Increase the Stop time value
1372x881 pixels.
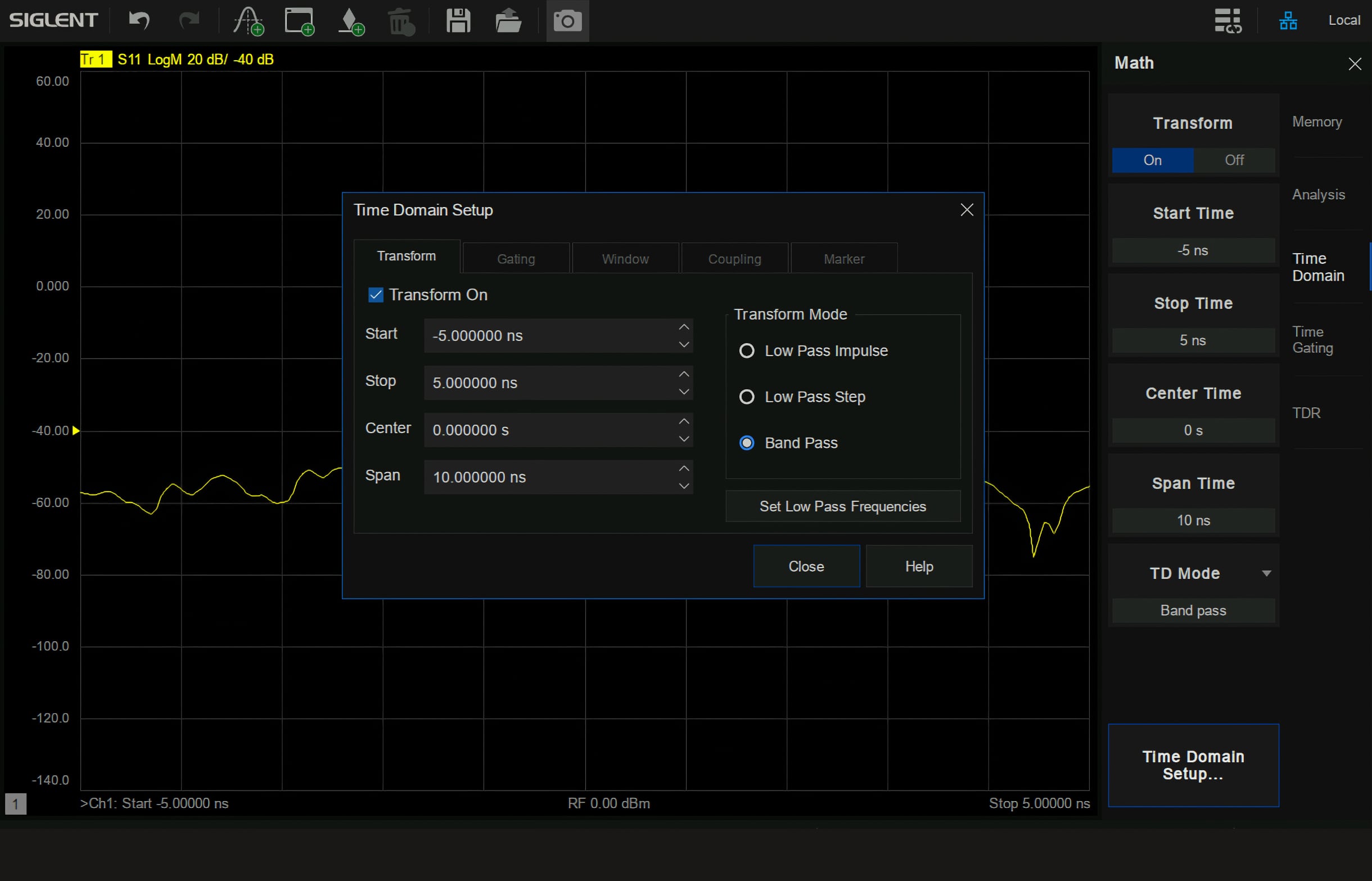(x=684, y=374)
